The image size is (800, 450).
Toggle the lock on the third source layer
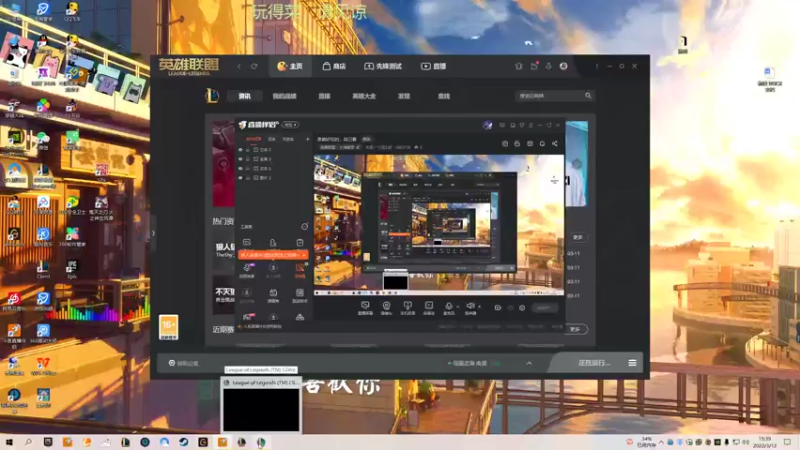[248, 168]
